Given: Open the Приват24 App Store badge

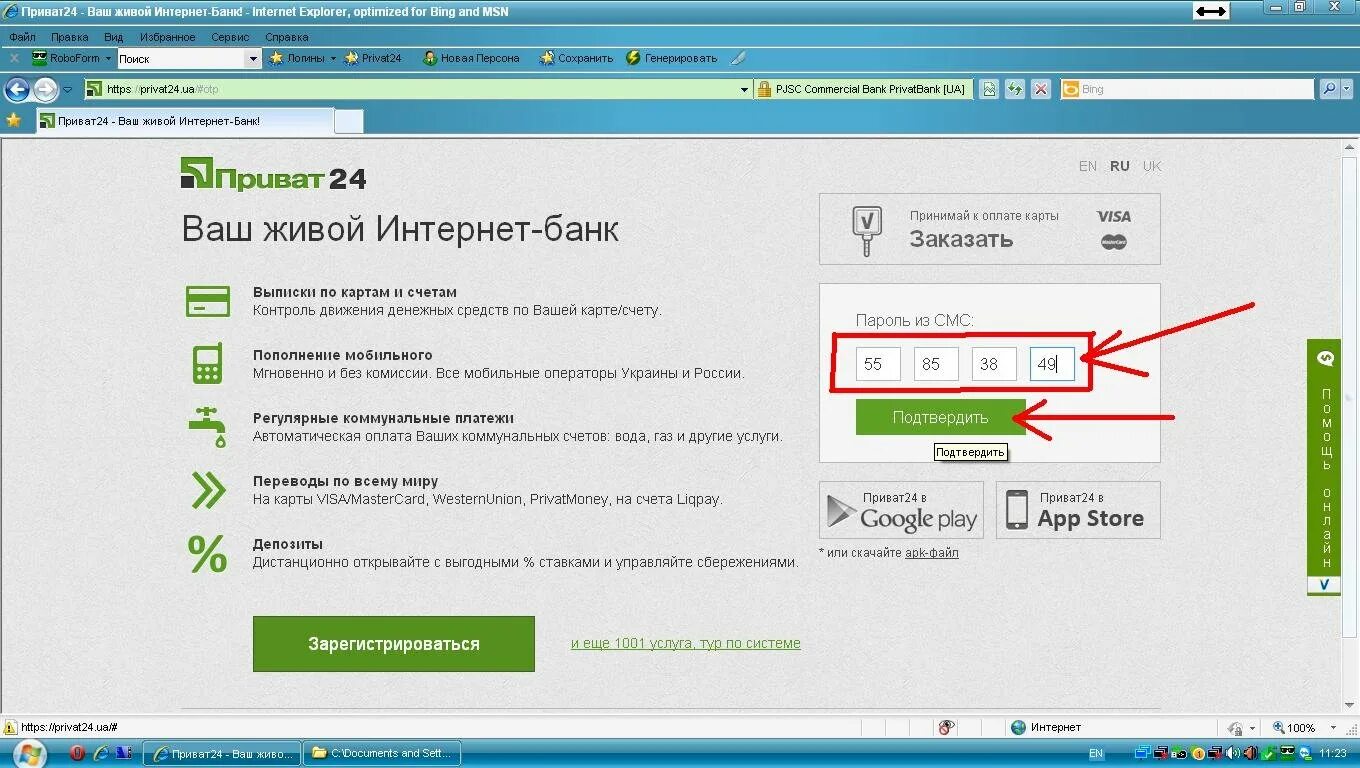Looking at the screenshot, I should 1078,510.
